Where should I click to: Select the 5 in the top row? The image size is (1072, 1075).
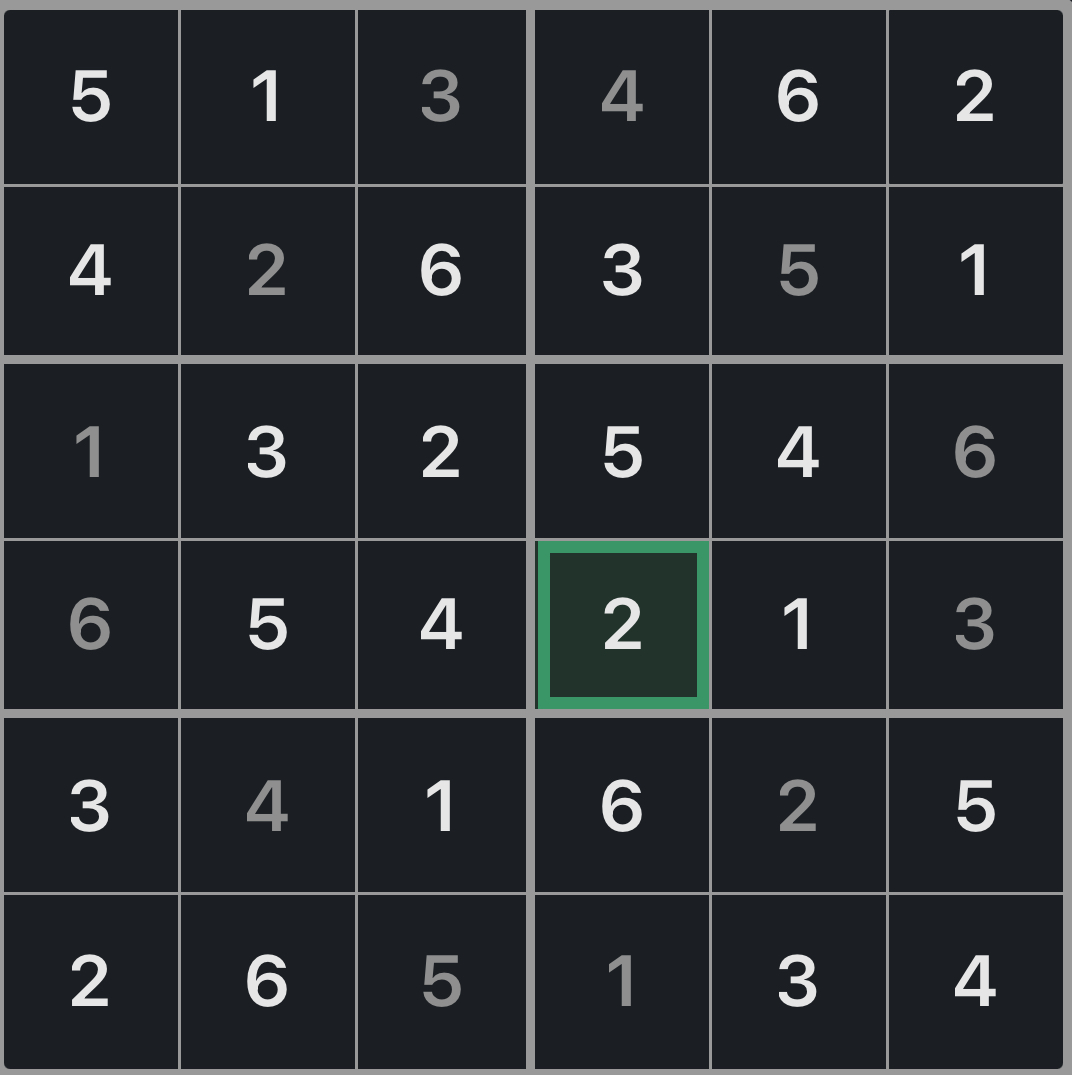(x=90, y=98)
